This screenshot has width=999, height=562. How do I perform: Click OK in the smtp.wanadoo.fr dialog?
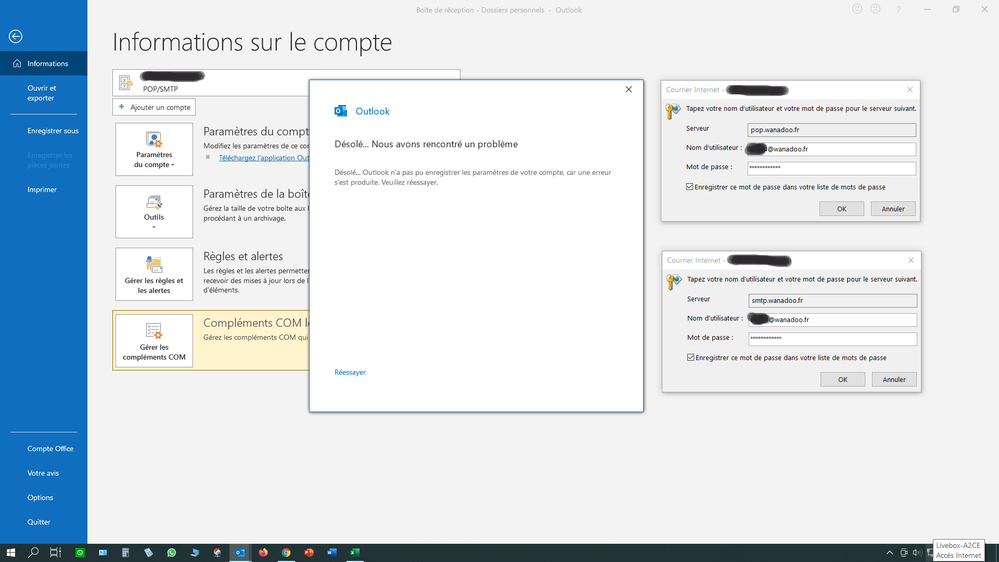(x=842, y=380)
